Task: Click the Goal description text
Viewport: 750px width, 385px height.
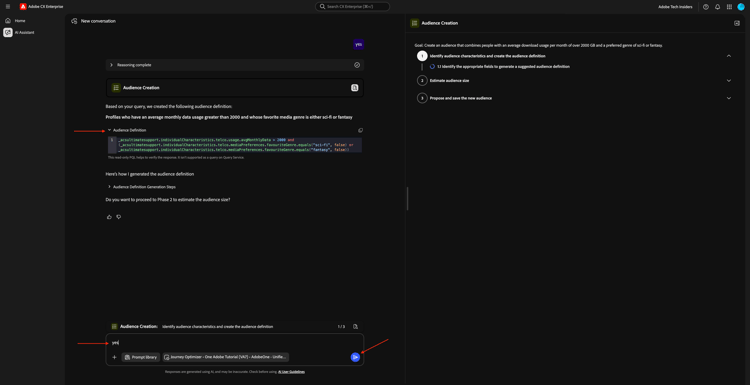Action: [x=538, y=45]
